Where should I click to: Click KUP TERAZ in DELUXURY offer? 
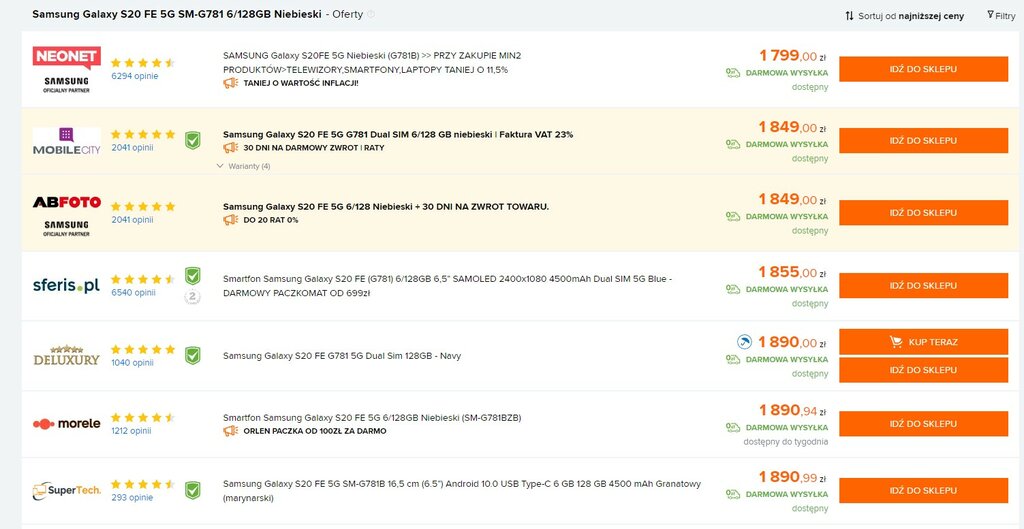pyautogui.click(x=923, y=342)
